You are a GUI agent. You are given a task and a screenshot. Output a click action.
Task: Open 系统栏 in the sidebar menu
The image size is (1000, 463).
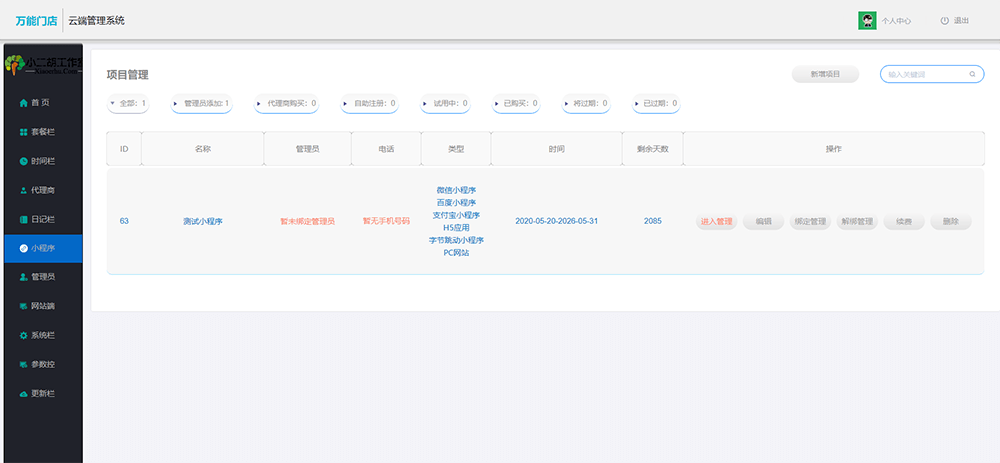click(43, 335)
